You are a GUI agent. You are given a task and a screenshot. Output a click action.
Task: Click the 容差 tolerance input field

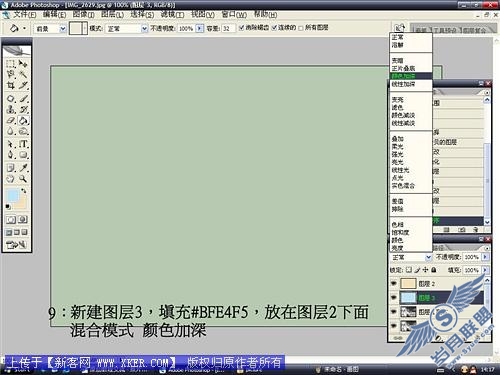(x=227, y=29)
